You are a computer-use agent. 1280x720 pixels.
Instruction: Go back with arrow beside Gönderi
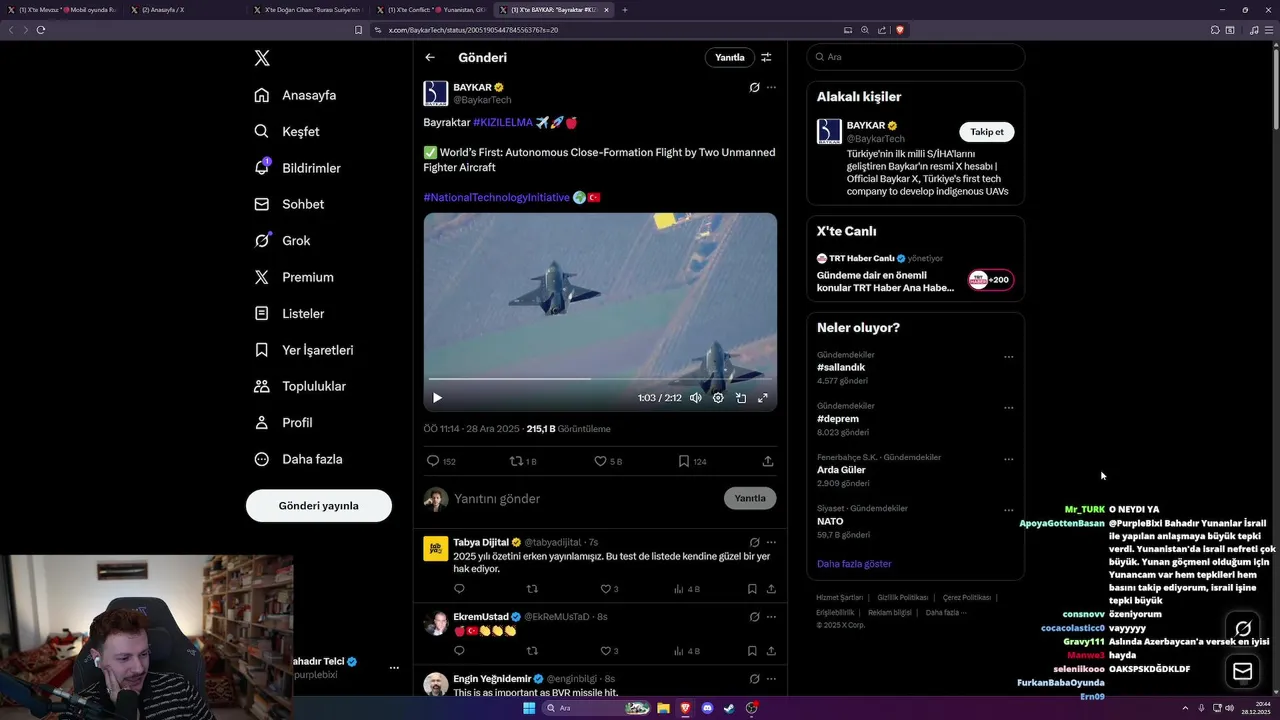[430, 57]
